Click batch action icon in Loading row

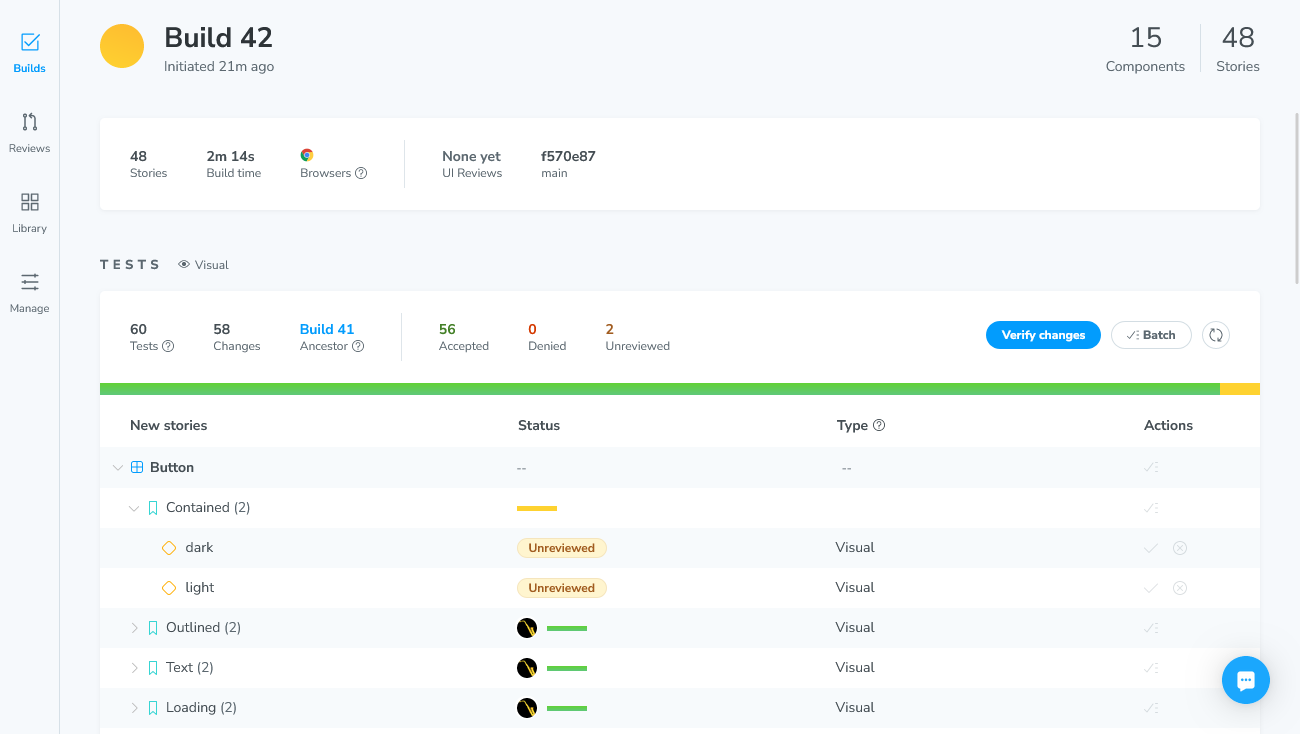coord(1151,708)
